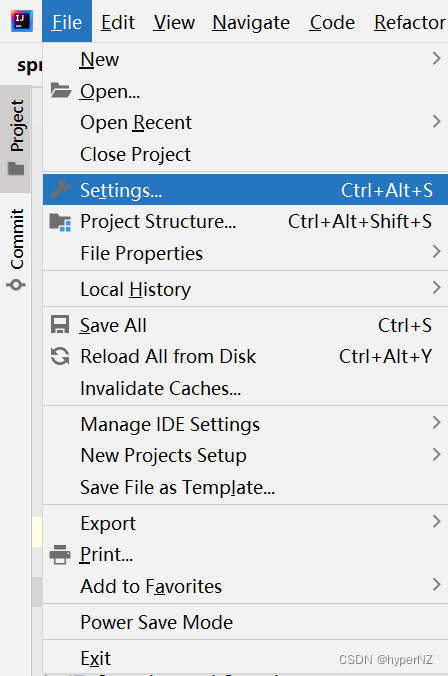
Task: Expand the New submenu arrow
Action: point(436,59)
